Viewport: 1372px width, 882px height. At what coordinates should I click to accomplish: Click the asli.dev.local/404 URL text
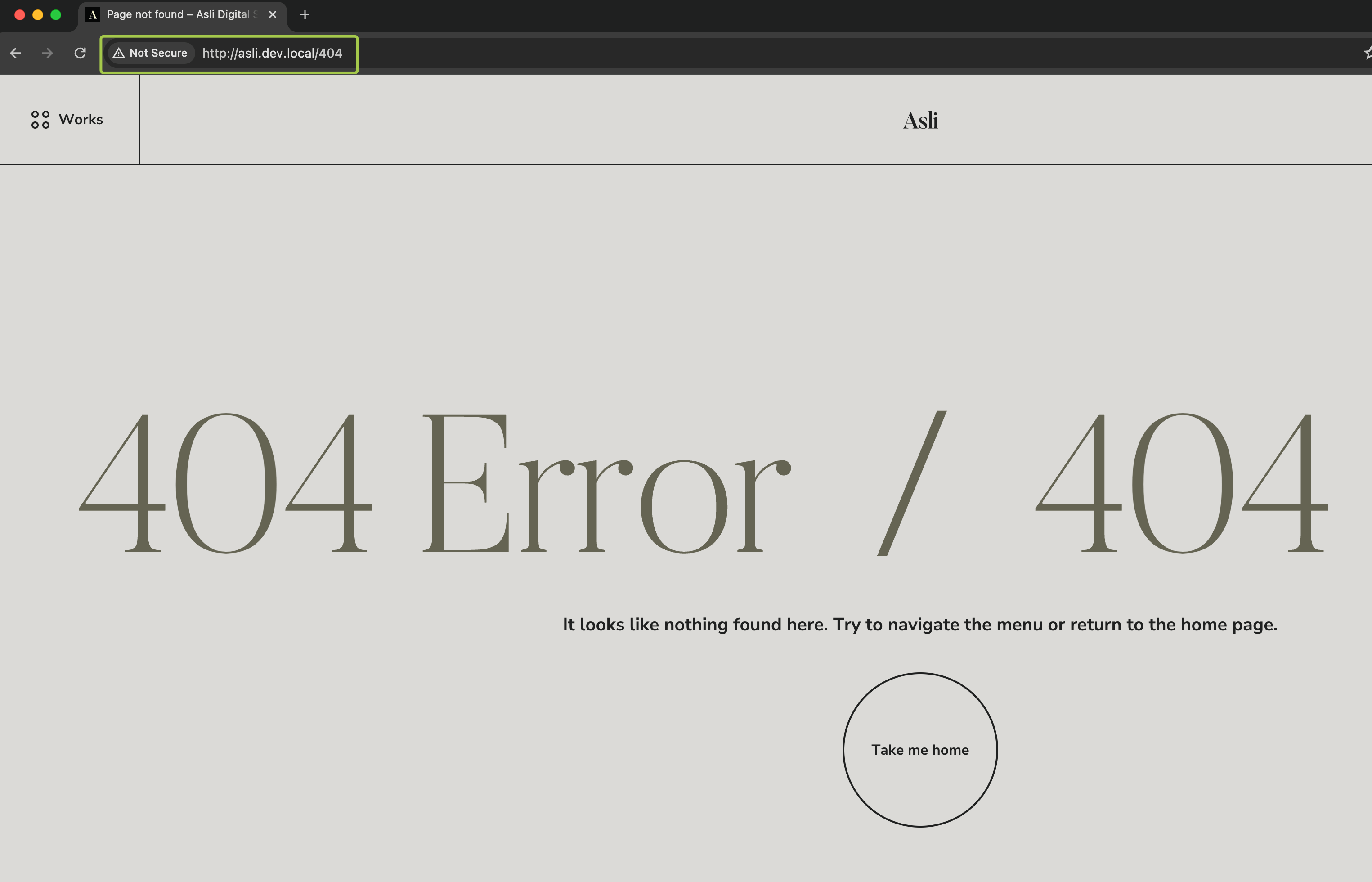272,53
